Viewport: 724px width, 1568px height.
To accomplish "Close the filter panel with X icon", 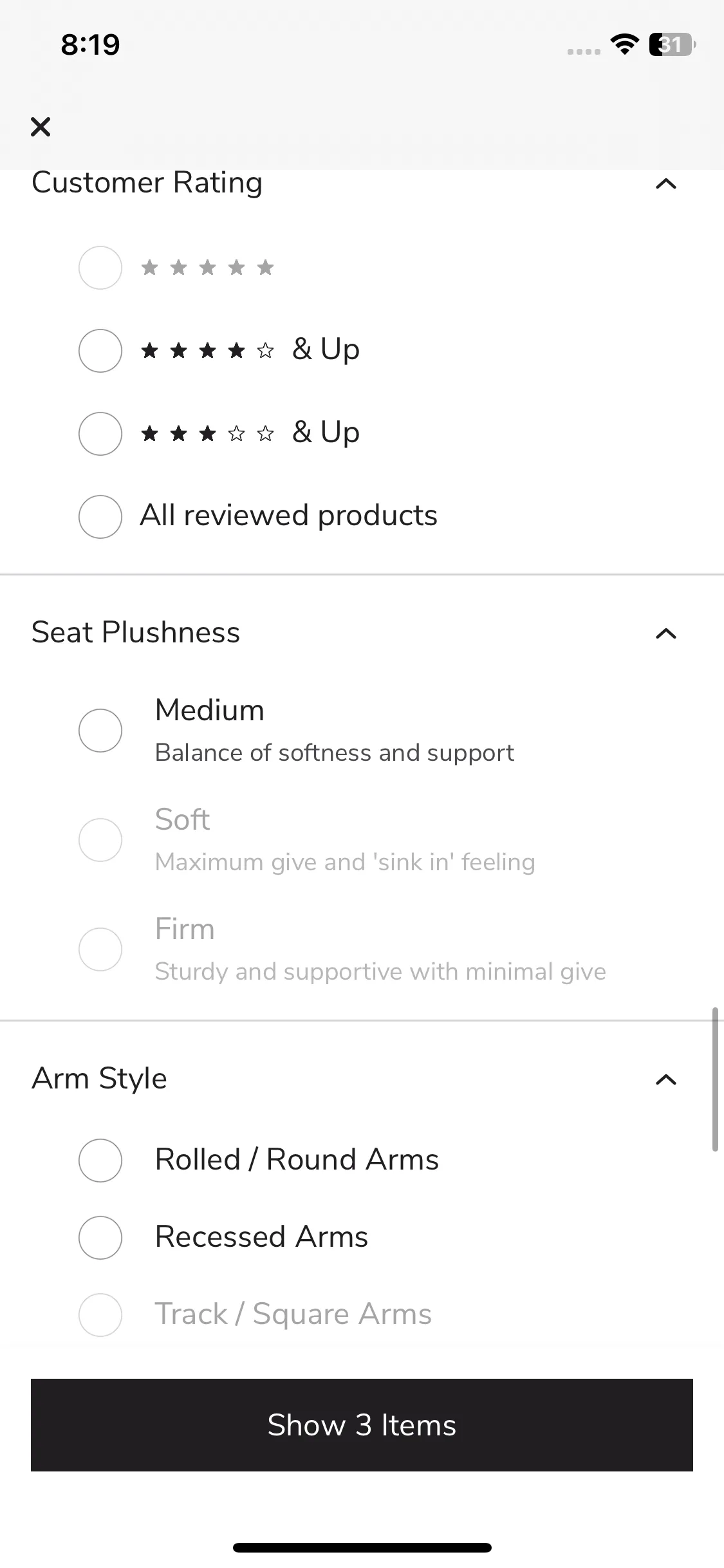I will (x=41, y=127).
